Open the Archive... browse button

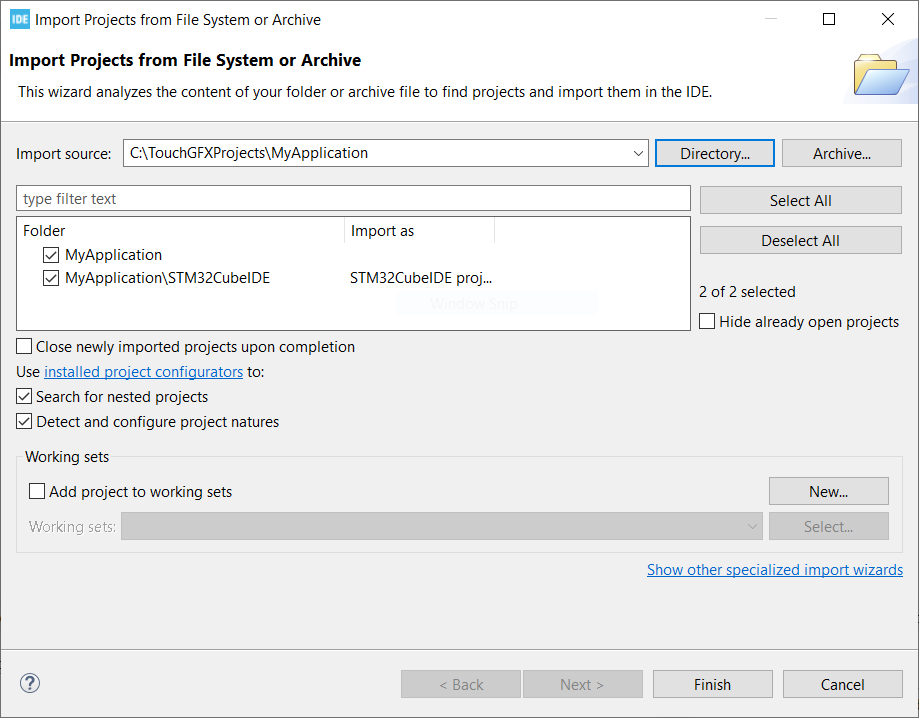tap(842, 154)
